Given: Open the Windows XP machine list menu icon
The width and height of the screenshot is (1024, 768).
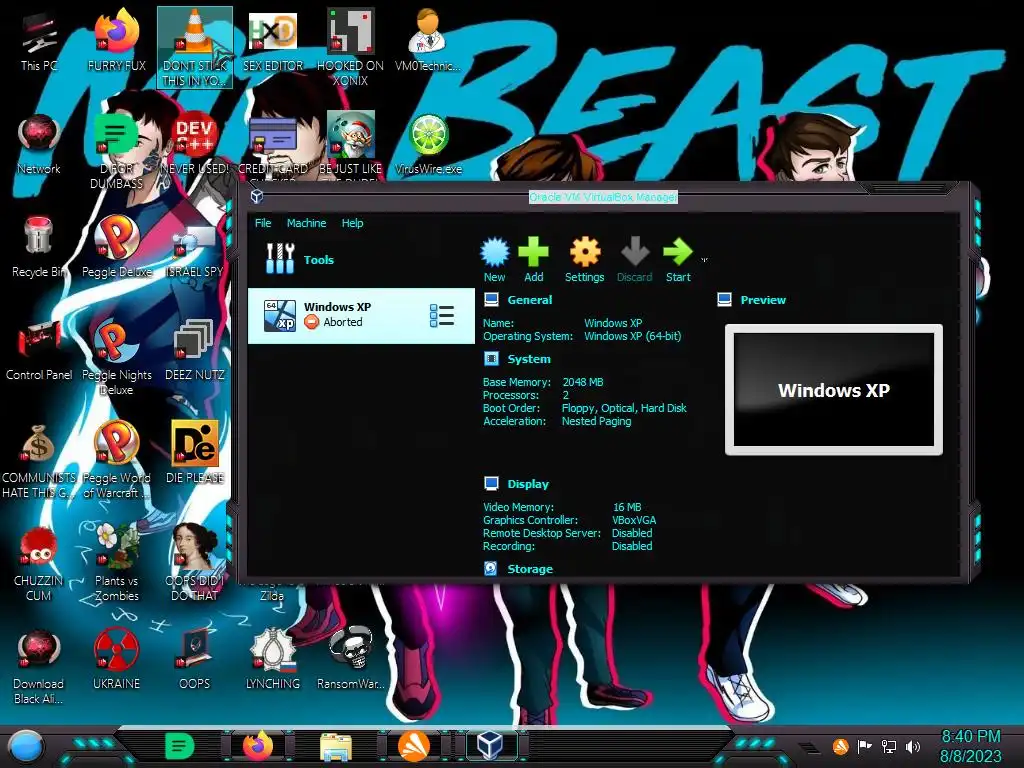Looking at the screenshot, I should pyautogui.click(x=442, y=316).
